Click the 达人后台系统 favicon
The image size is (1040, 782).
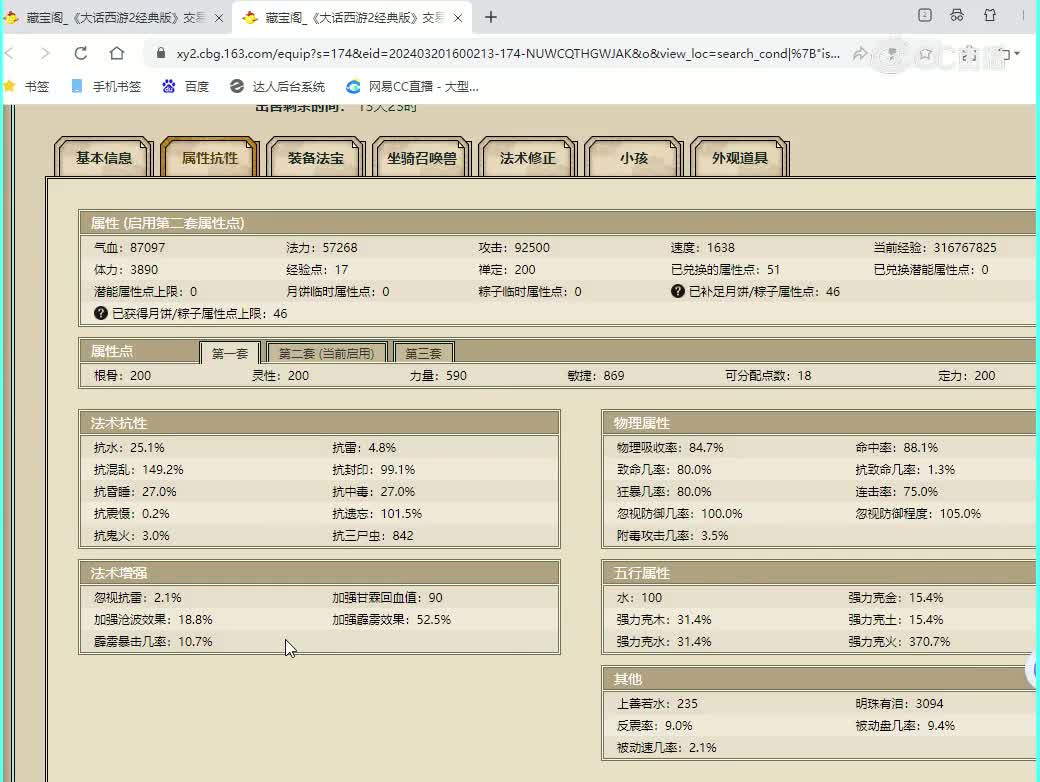pyautogui.click(x=236, y=86)
